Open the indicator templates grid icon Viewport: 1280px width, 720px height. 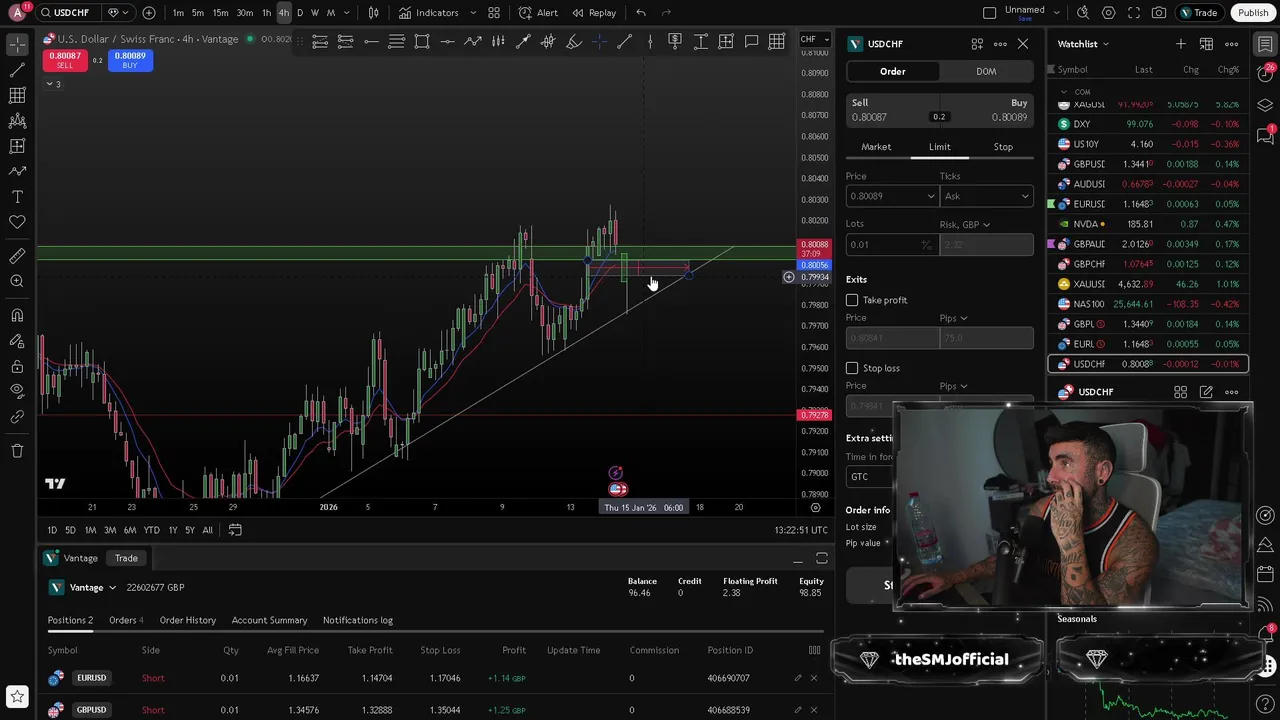point(494,13)
